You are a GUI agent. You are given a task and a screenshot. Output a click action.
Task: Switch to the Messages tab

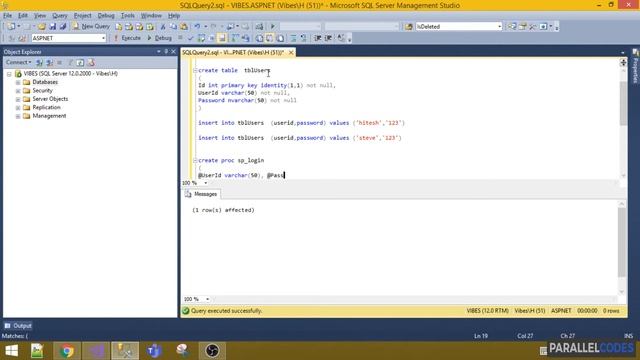coord(201,194)
